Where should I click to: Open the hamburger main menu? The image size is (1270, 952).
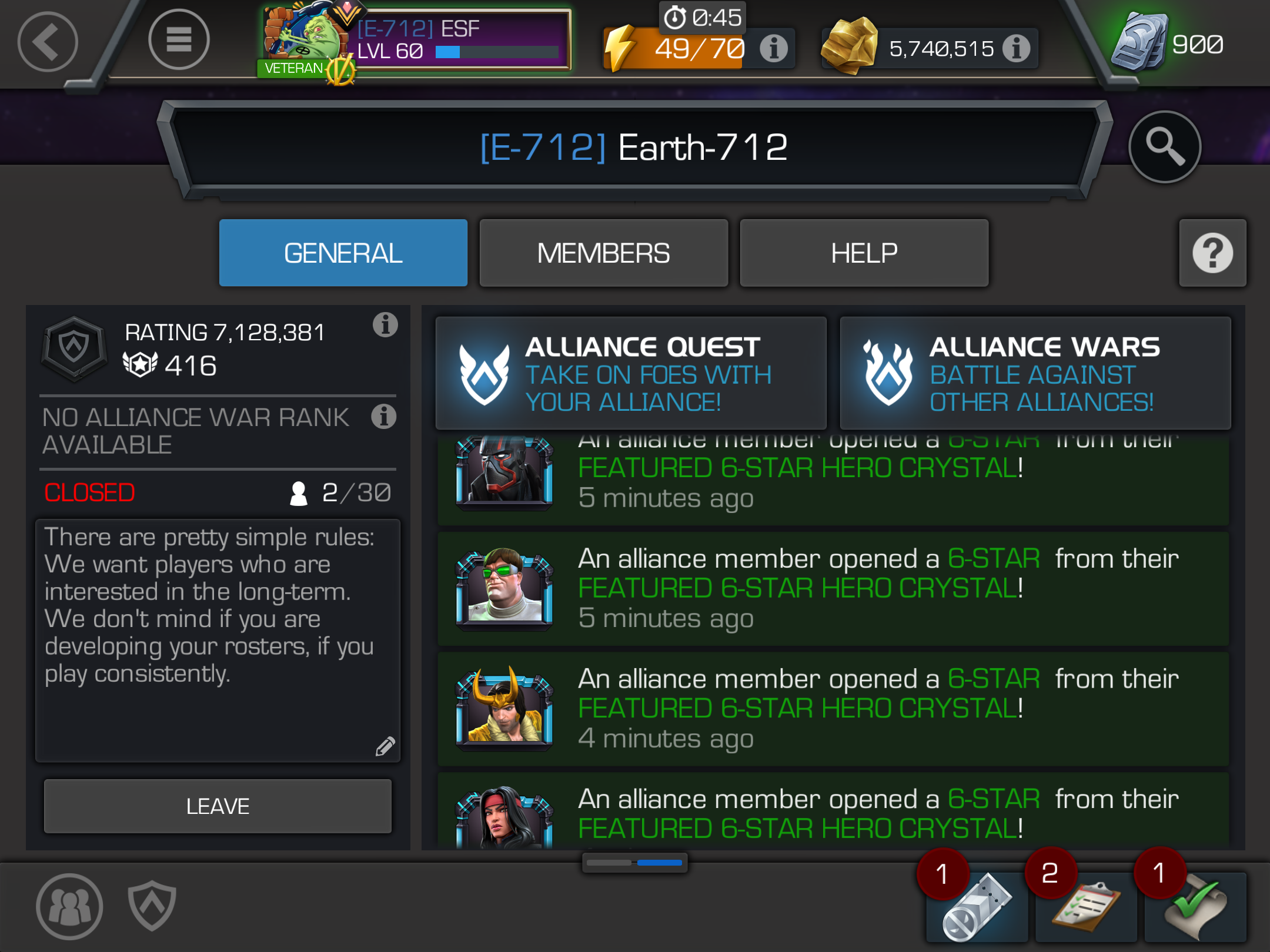point(179,40)
